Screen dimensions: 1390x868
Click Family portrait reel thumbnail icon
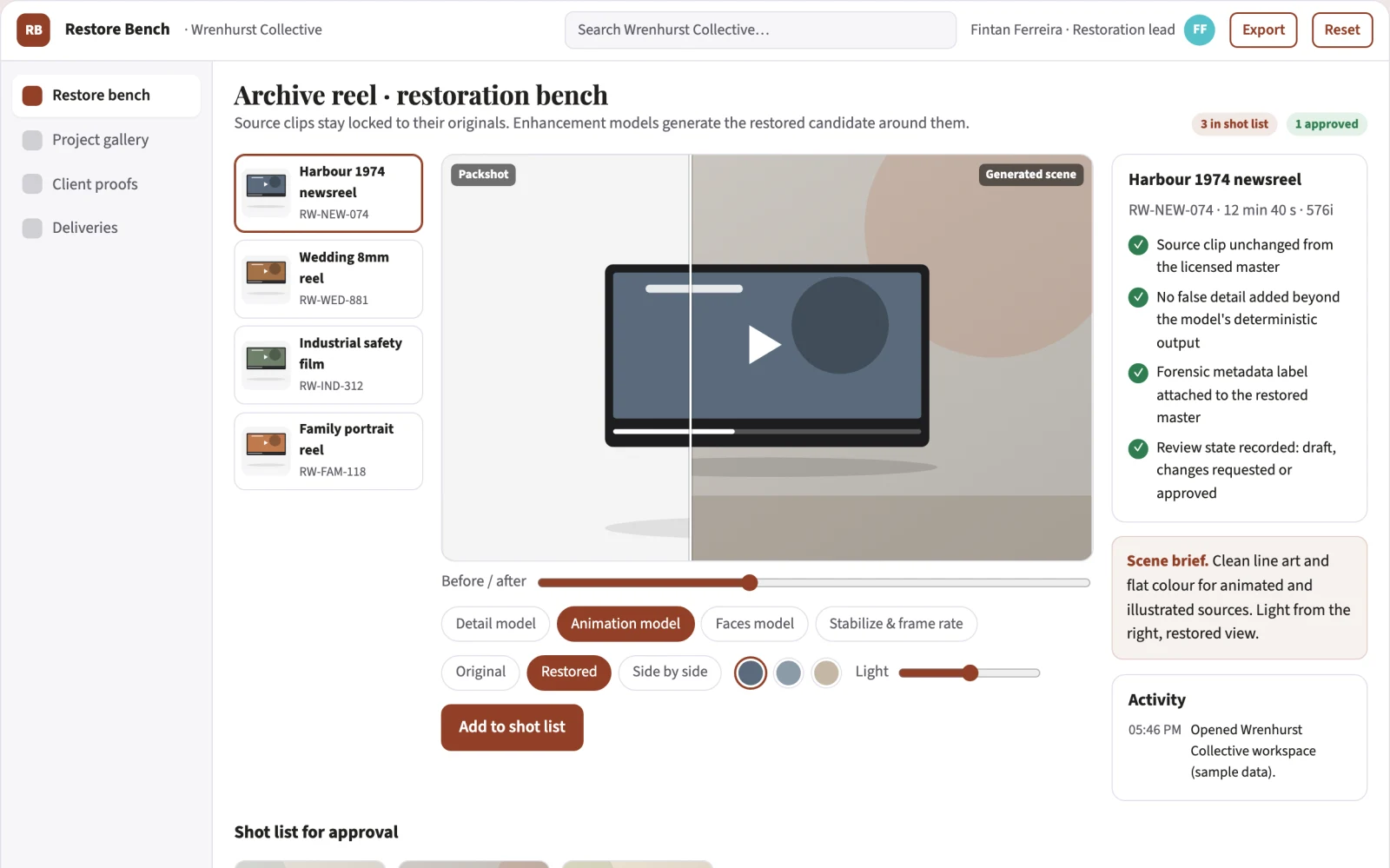coord(266,451)
